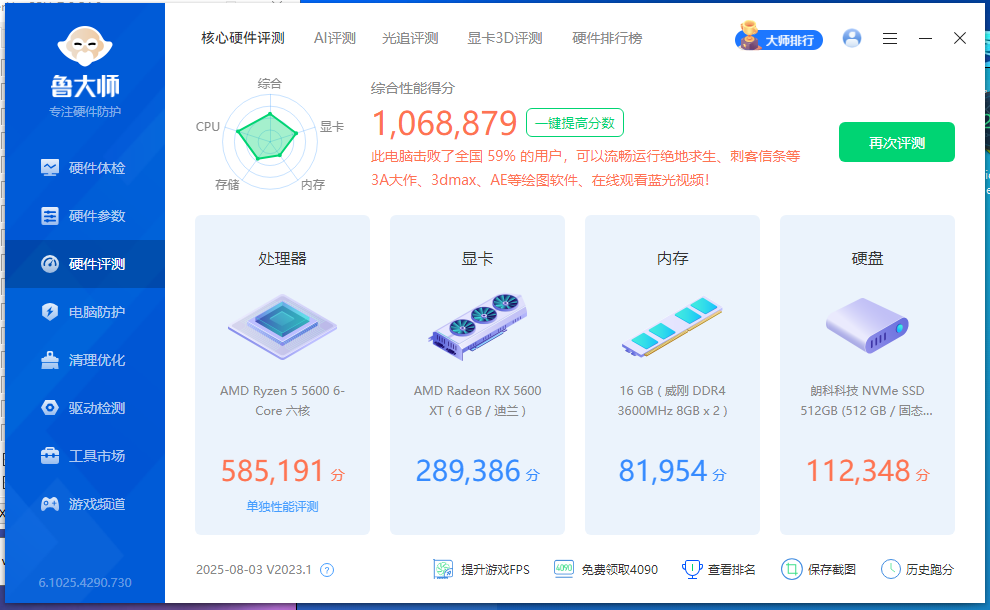Open the 大师排行 trophy badge
The width and height of the screenshot is (990, 610).
coord(778,38)
